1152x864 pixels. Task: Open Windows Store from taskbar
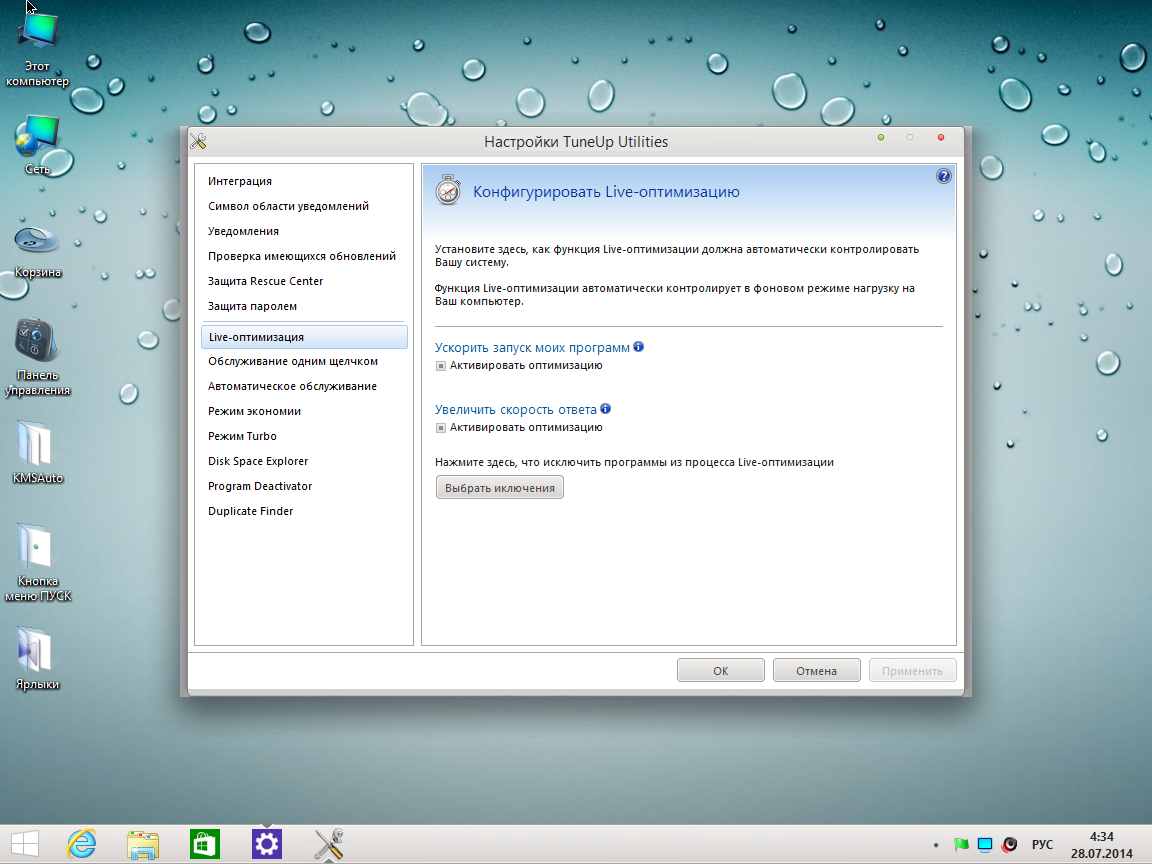point(204,844)
